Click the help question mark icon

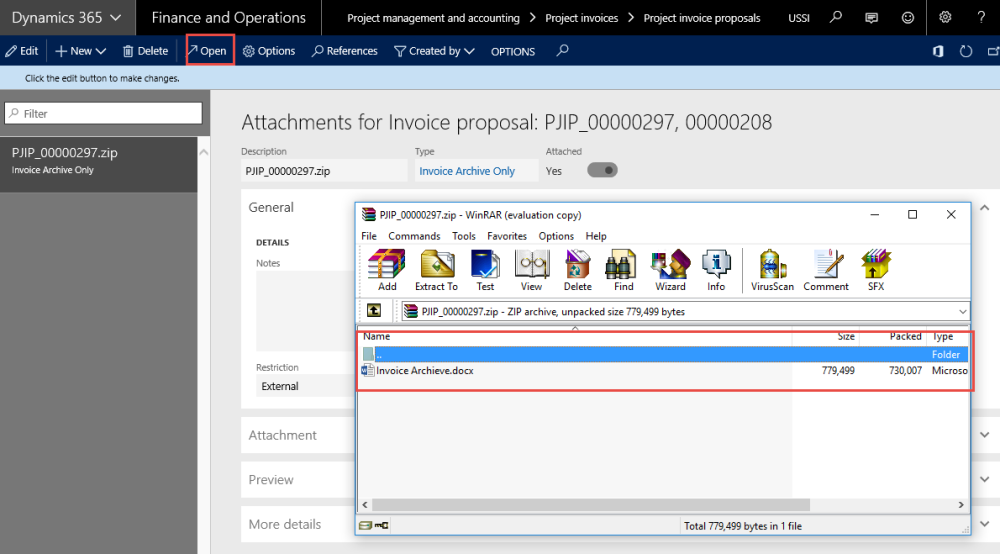[x=981, y=17]
